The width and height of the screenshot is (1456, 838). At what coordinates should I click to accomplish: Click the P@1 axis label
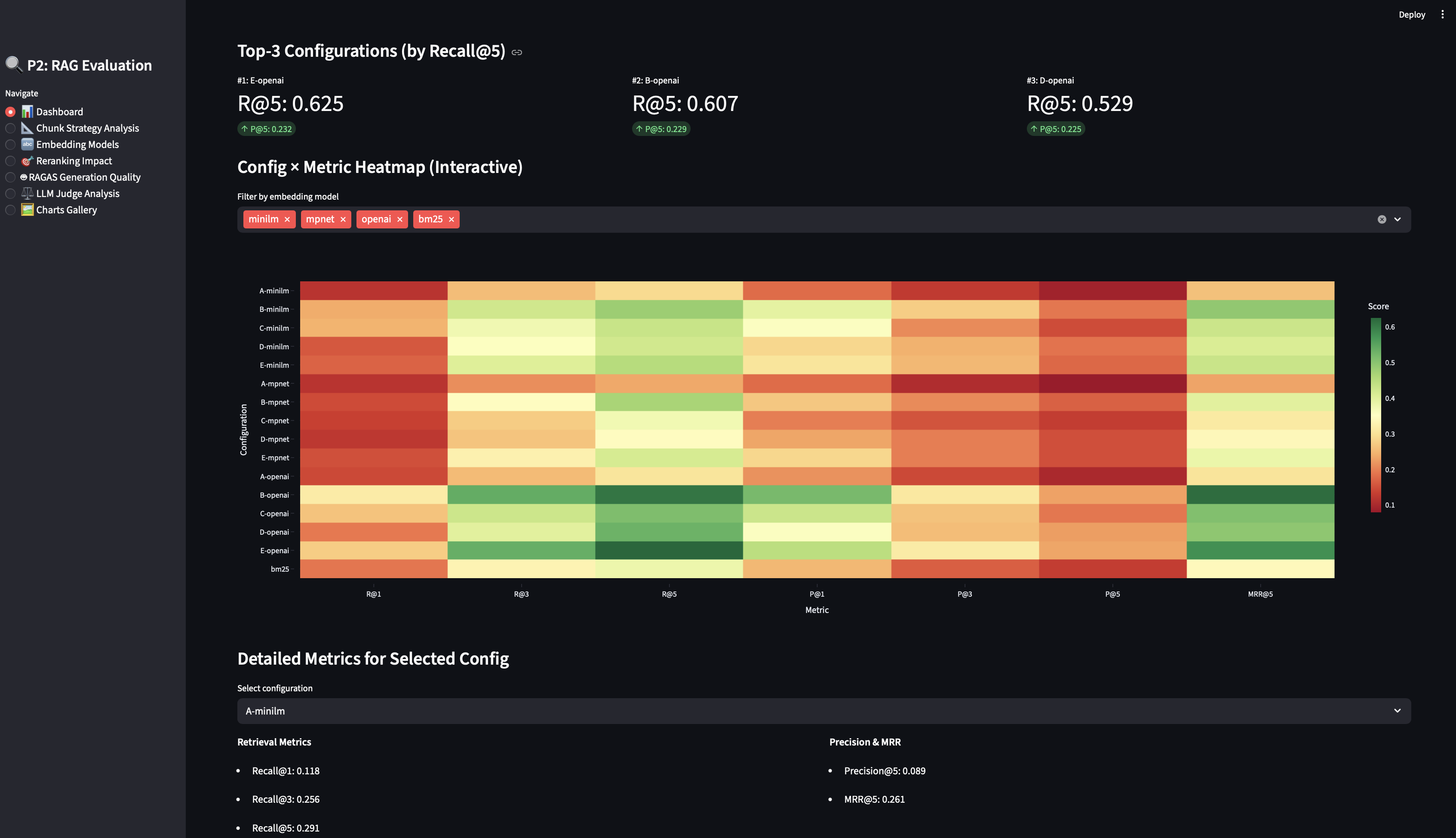817,594
